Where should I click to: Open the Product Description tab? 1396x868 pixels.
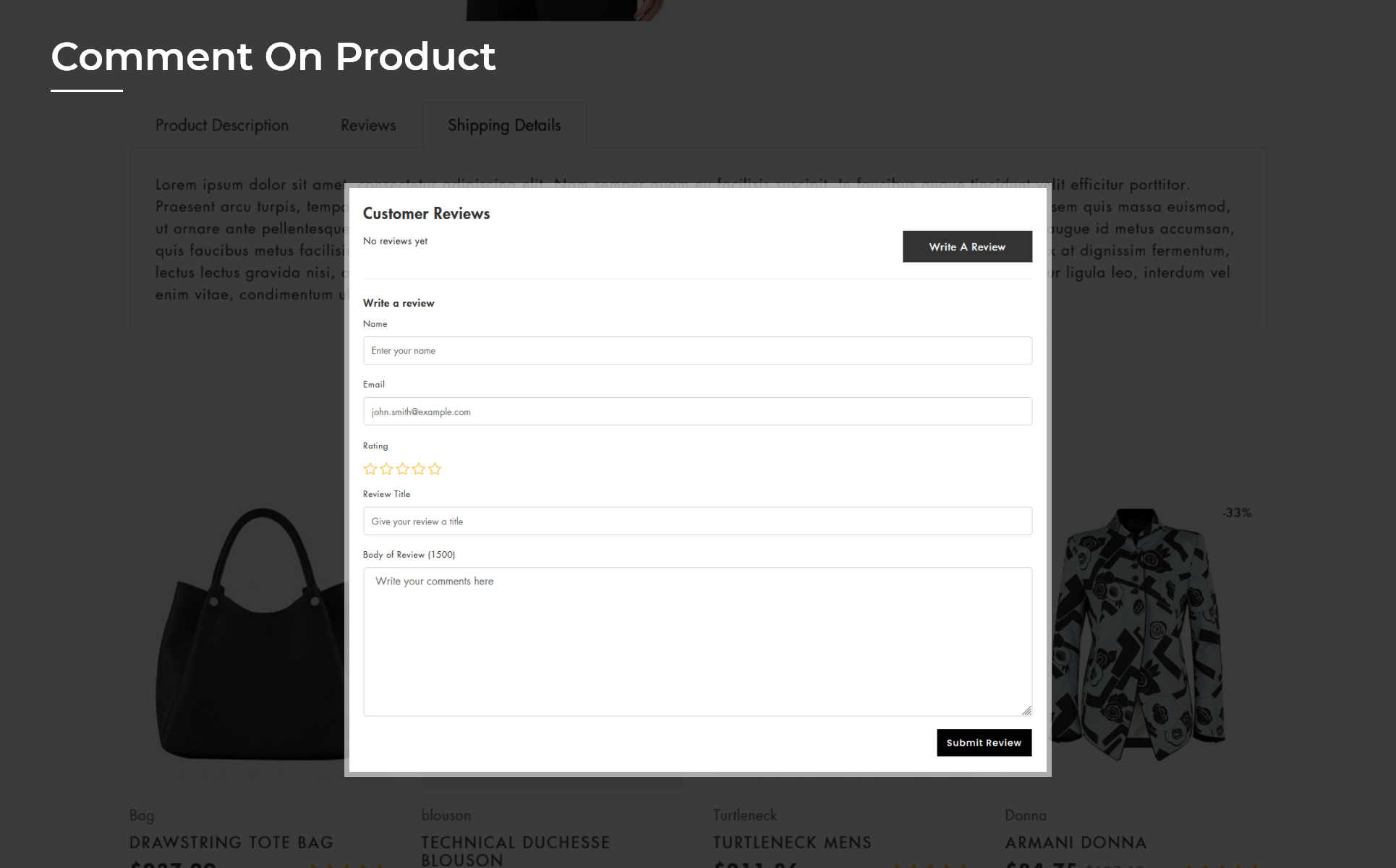pos(222,125)
